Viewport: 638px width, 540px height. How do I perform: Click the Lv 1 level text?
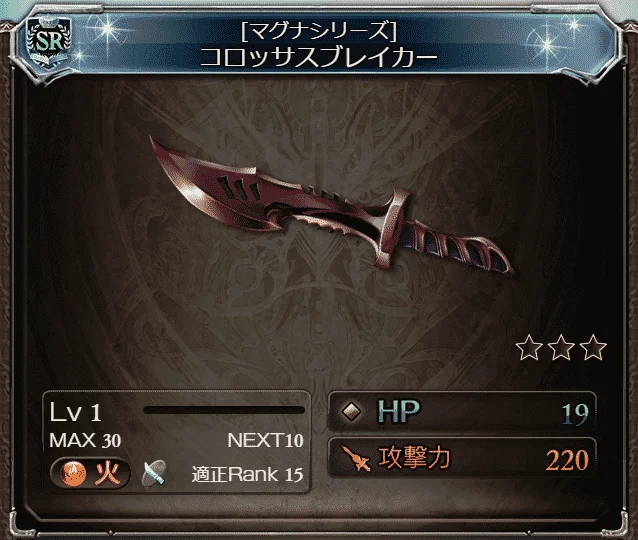pyautogui.click(x=75, y=413)
